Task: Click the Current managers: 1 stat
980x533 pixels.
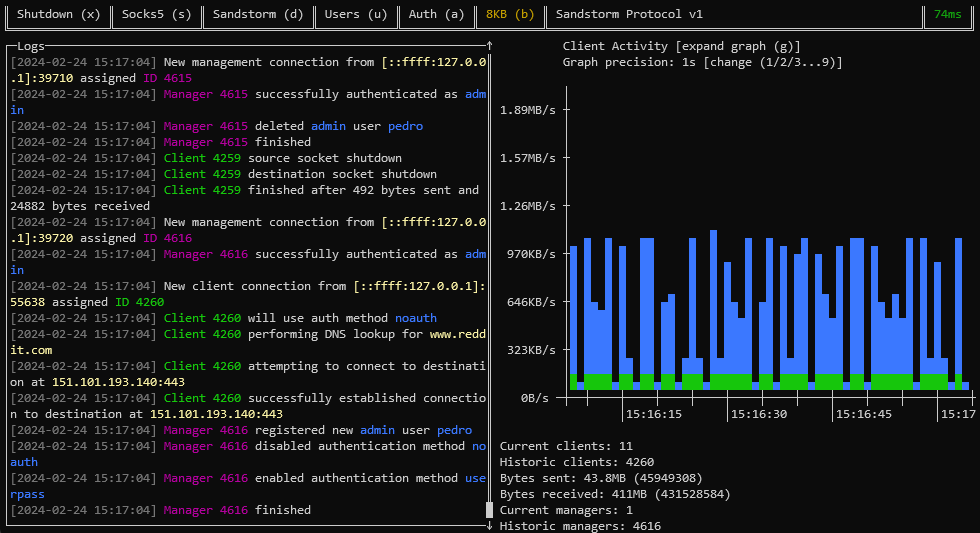Action: pos(566,511)
